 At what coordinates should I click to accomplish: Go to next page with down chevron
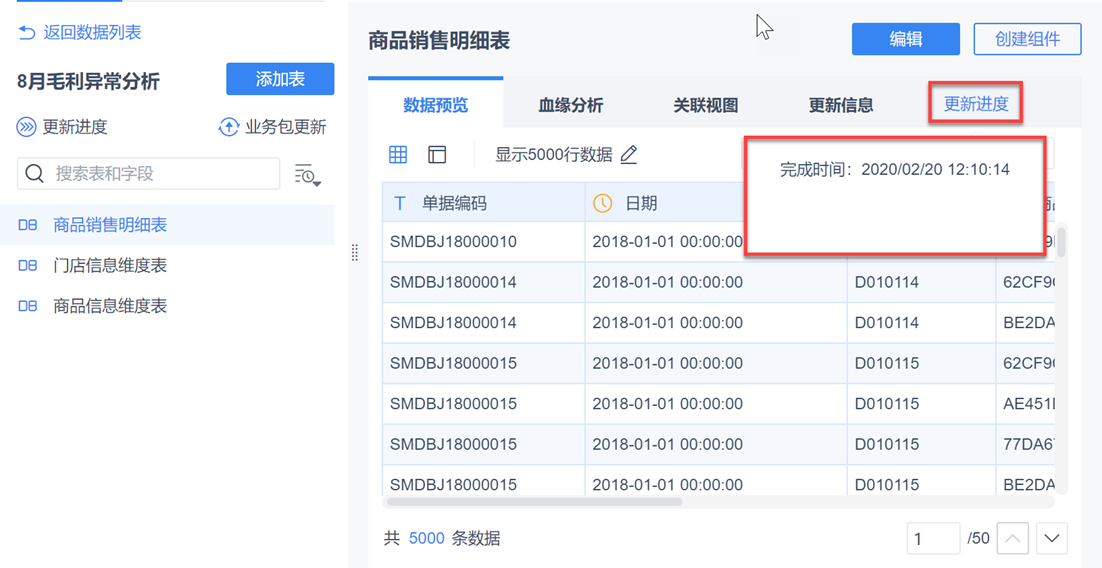coord(1052,539)
